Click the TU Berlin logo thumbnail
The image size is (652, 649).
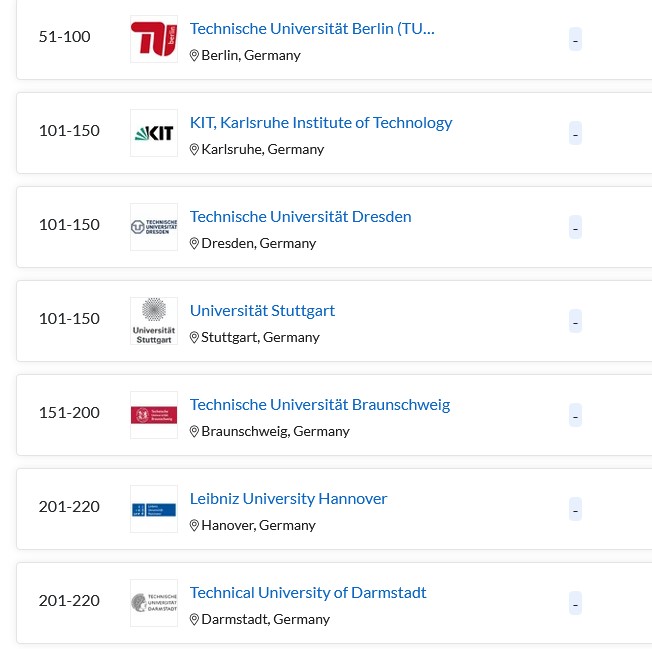154,39
